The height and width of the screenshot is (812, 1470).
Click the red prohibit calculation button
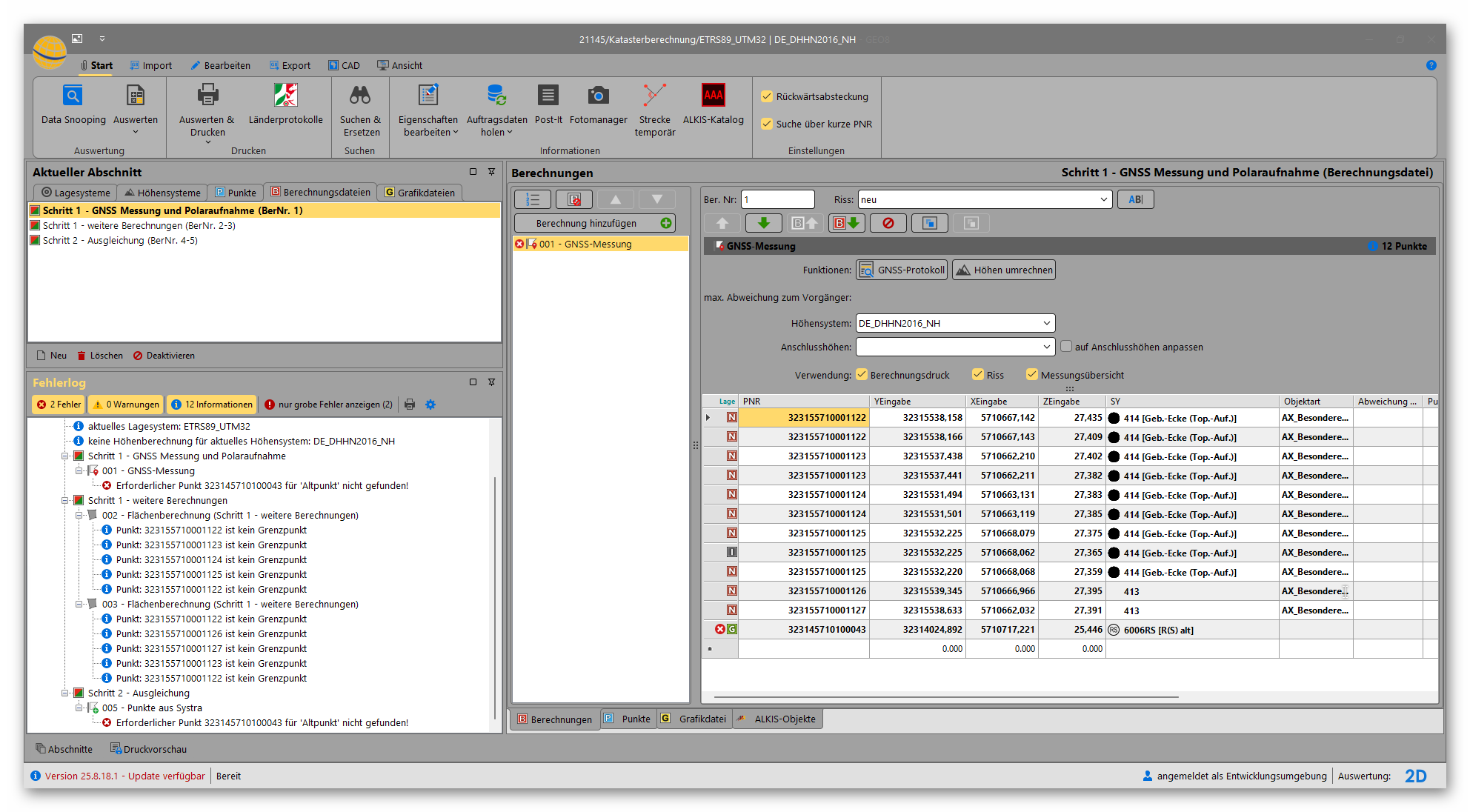click(x=888, y=223)
